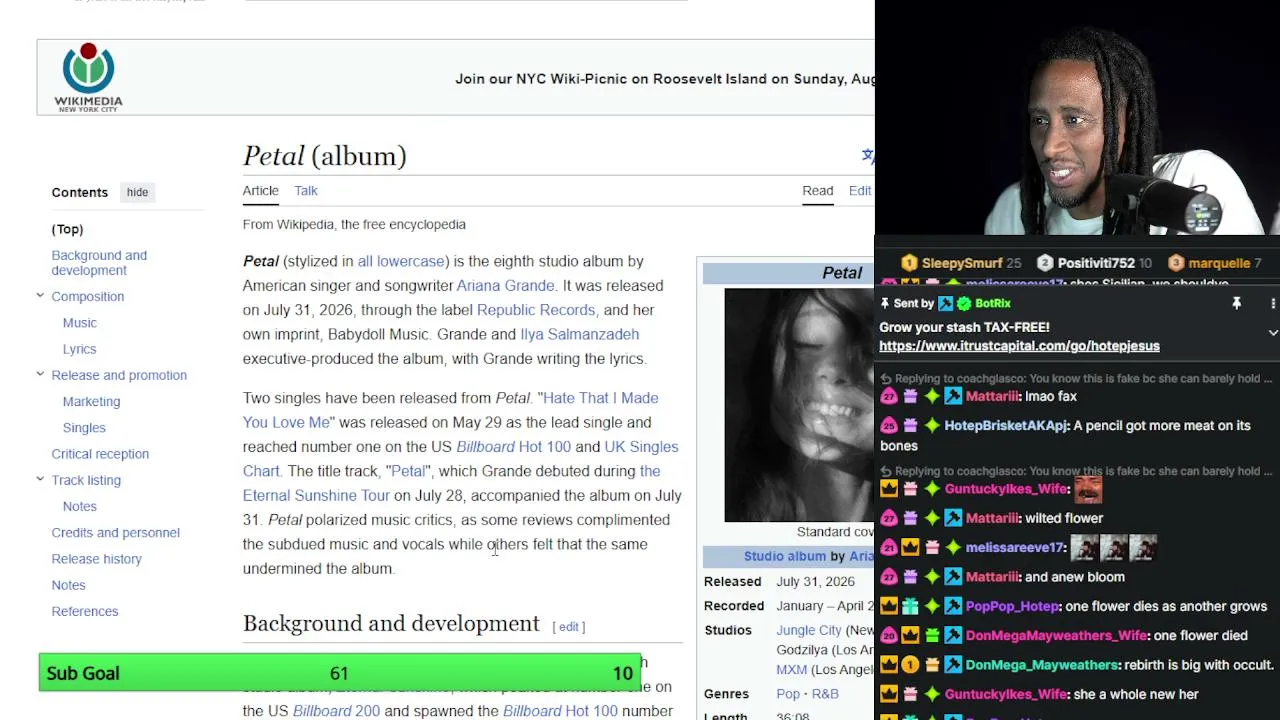
Task: Click moderator sword badge next to BotRix
Action: coord(945,304)
